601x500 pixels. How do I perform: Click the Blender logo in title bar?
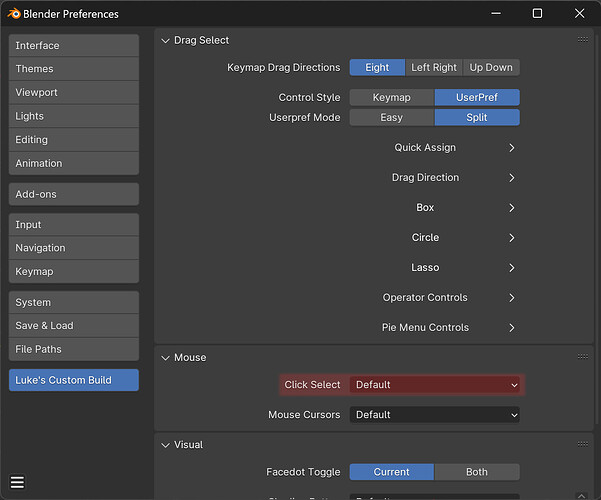tap(14, 14)
